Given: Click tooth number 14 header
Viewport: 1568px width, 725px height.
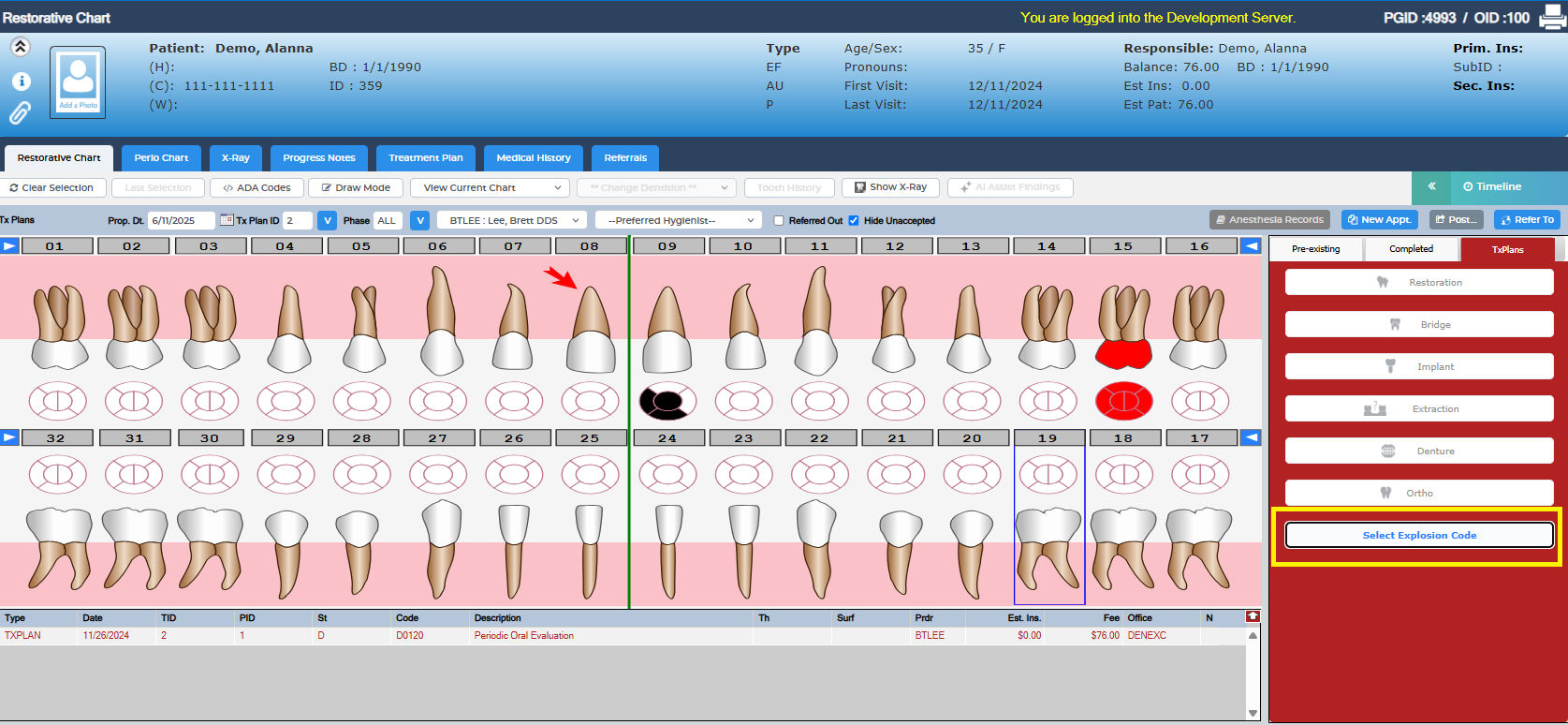Looking at the screenshot, I should pos(1048,245).
